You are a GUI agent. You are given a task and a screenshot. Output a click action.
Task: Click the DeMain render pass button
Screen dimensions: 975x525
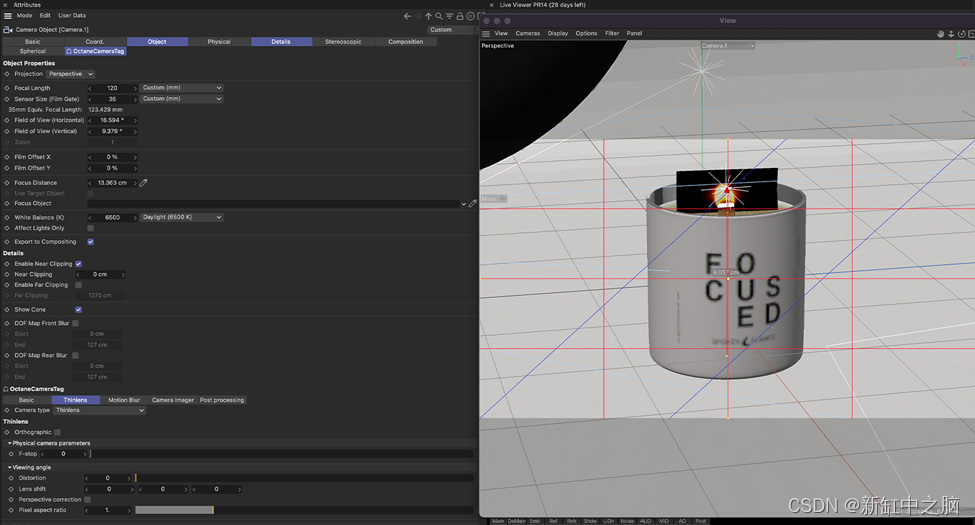coord(516,521)
